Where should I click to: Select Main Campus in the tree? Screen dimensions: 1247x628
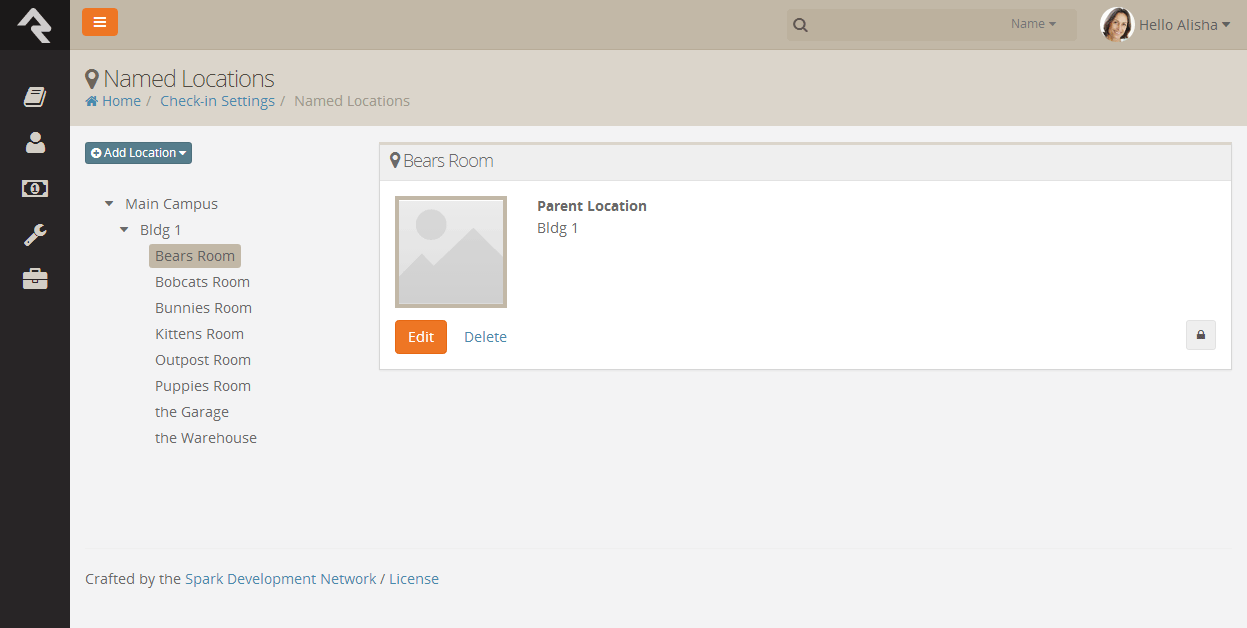pos(171,204)
